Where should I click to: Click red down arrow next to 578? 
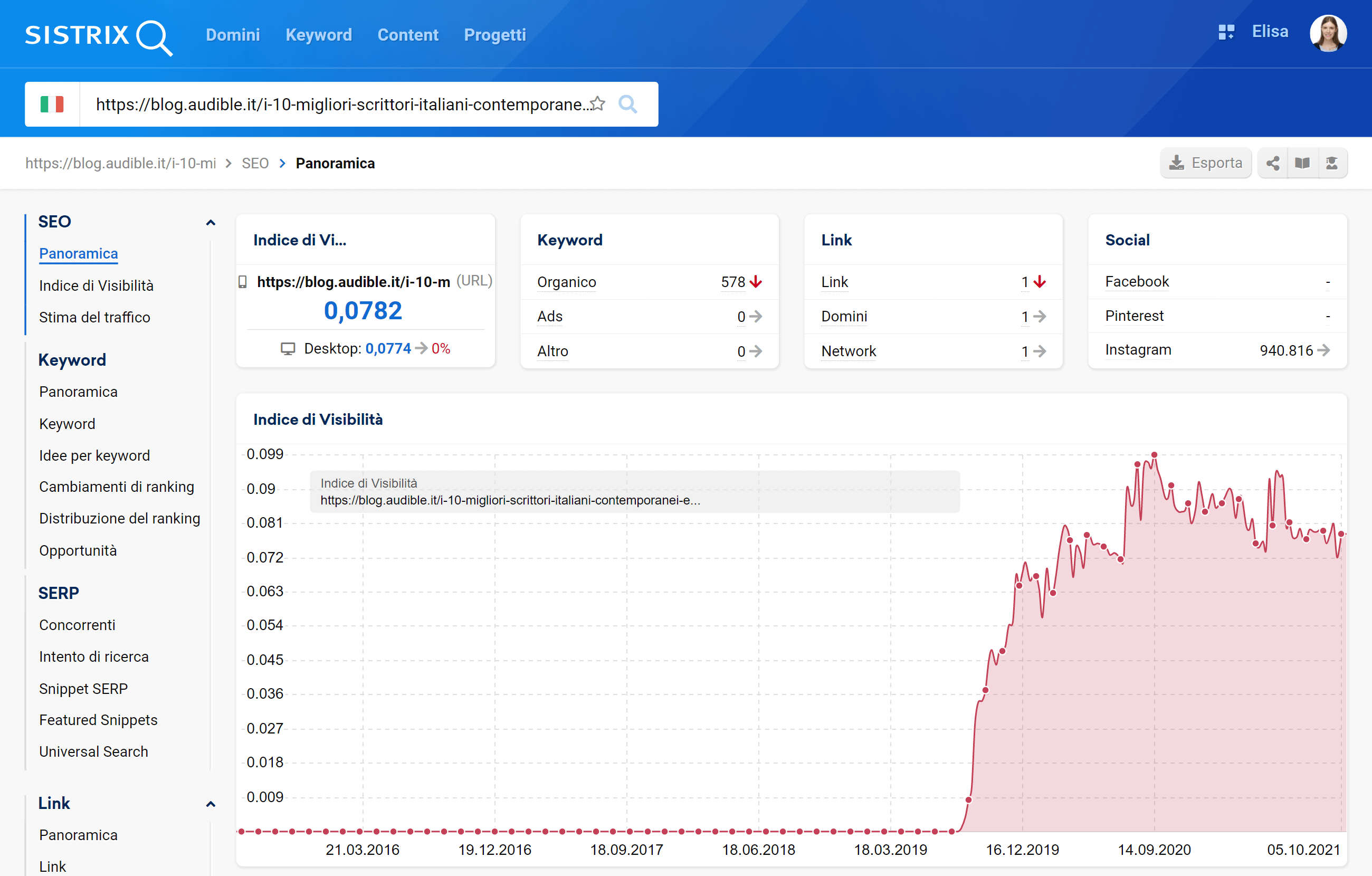pyautogui.click(x=756, y=282)
